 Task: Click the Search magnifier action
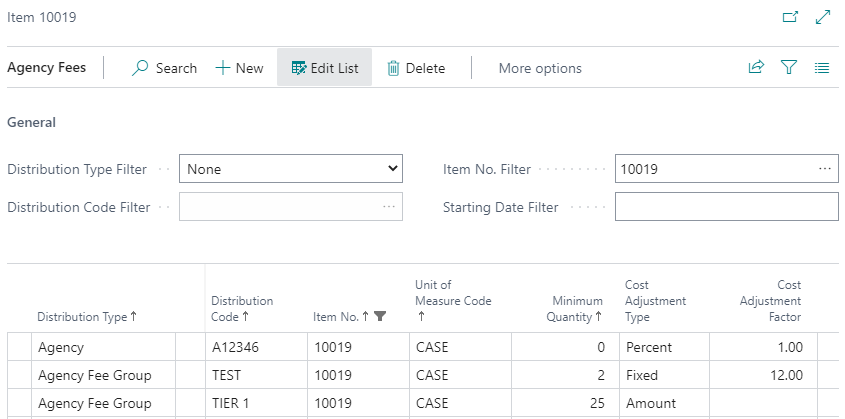165,68
